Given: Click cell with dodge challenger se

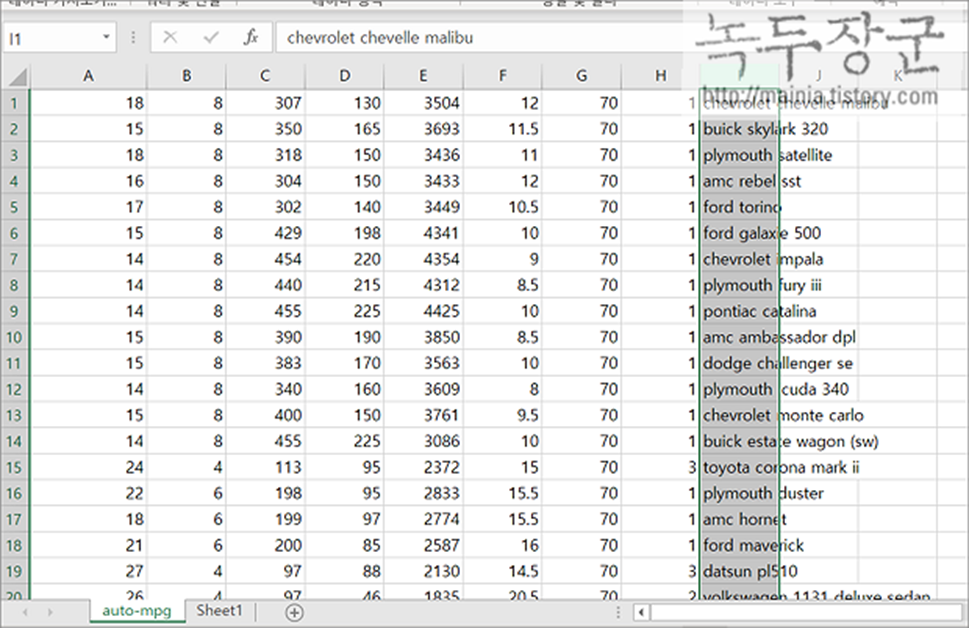Looking at the screenshot, I should tap(739, 363).
